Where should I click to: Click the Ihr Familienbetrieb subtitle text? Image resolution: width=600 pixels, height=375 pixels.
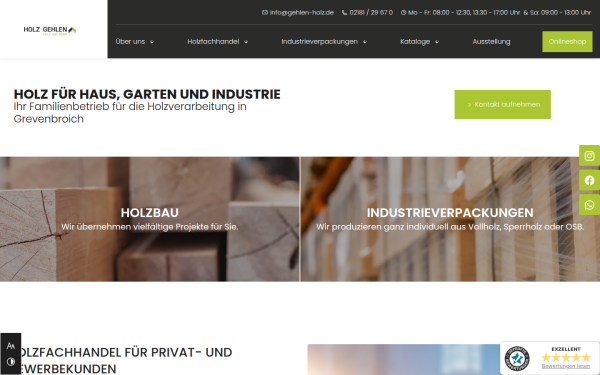tap(130, 112)
